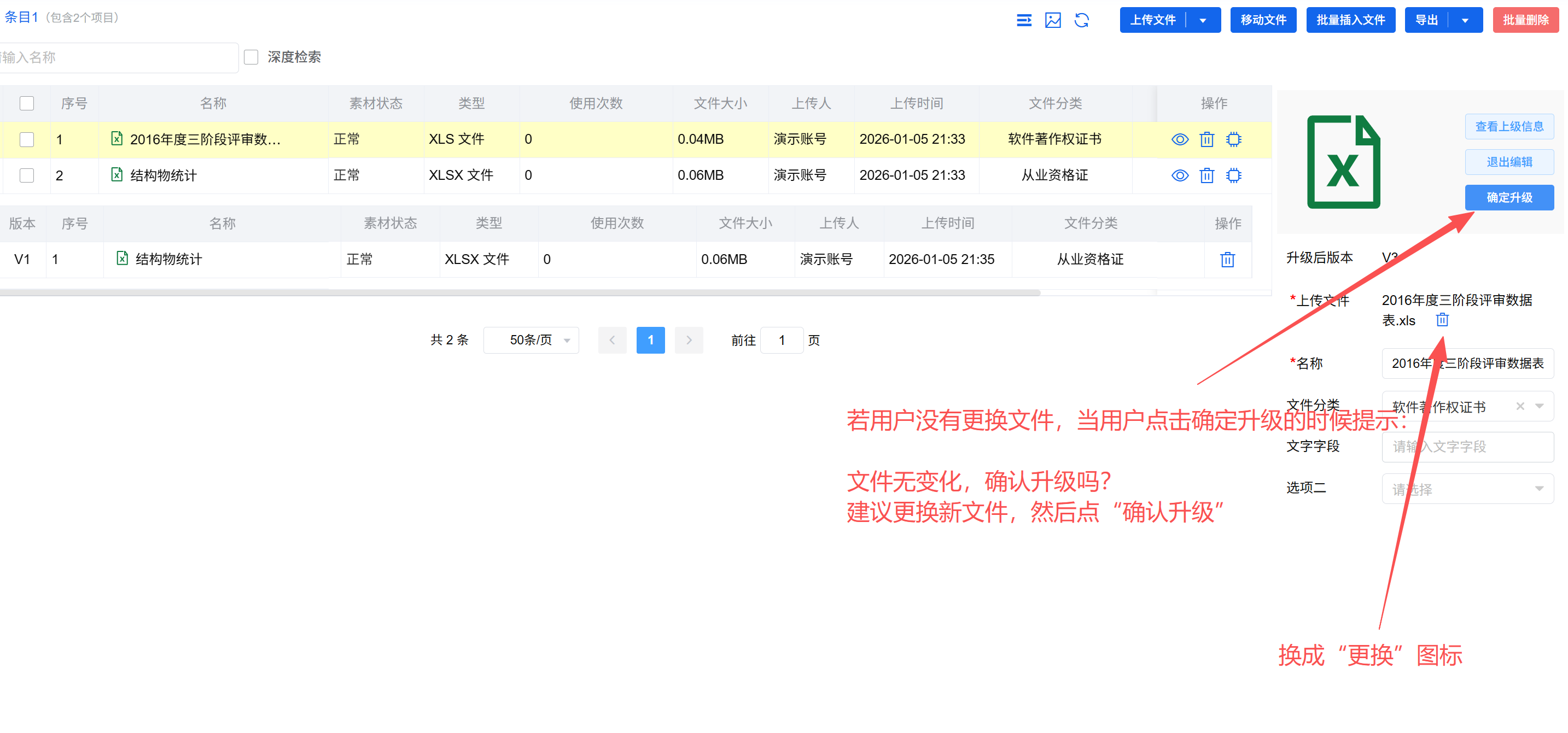The width and height of the screenshot is (1568, 733).
Task: Delete row 1 file with trash icon
Action: click(1206, 139)
